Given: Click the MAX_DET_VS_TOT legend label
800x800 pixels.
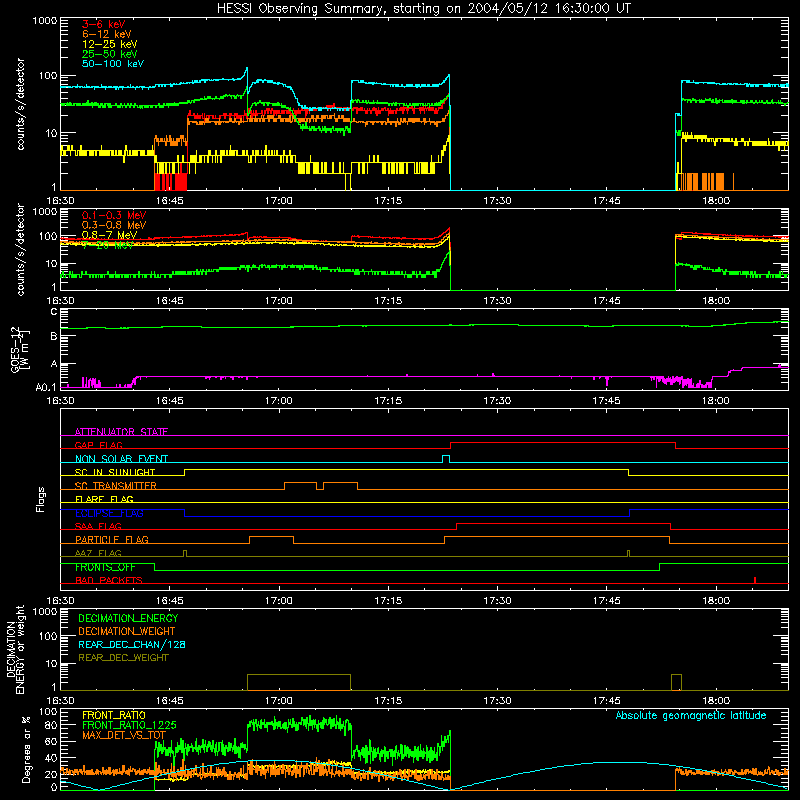Looking at the screenshot, I should coord(124,735).
